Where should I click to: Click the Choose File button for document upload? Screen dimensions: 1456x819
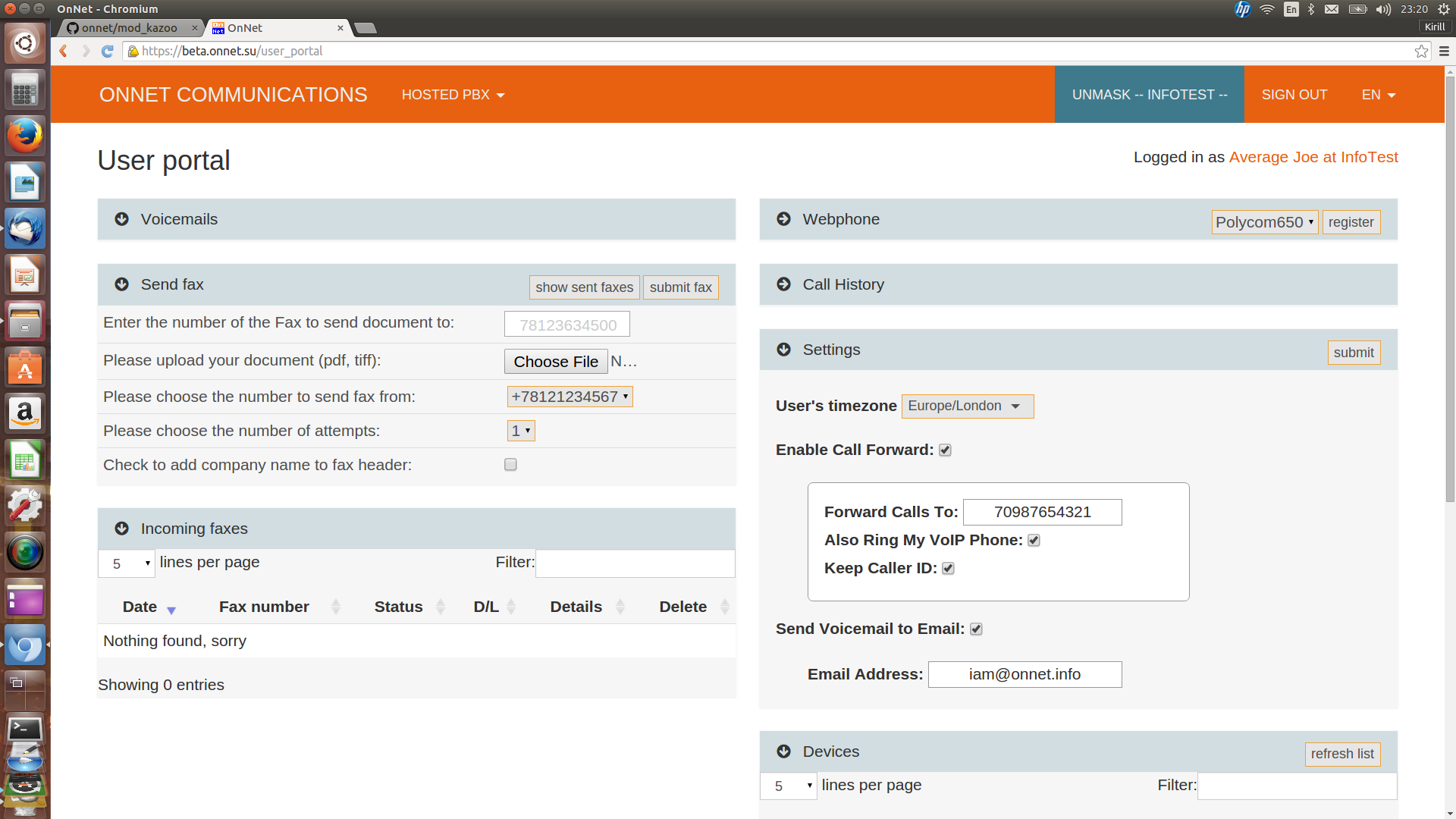[556, 361]
